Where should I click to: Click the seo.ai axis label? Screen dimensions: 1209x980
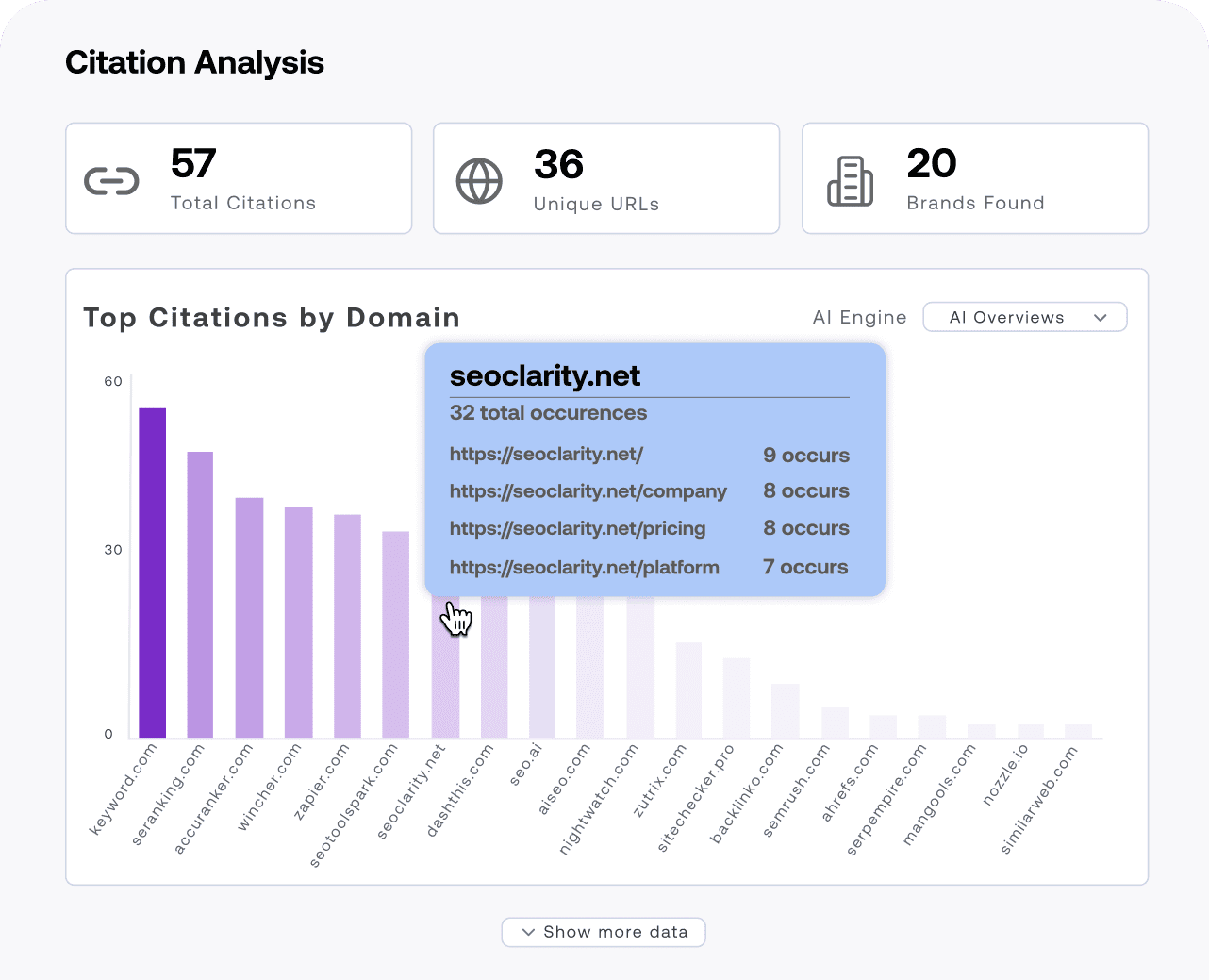(x=526, y=766)
